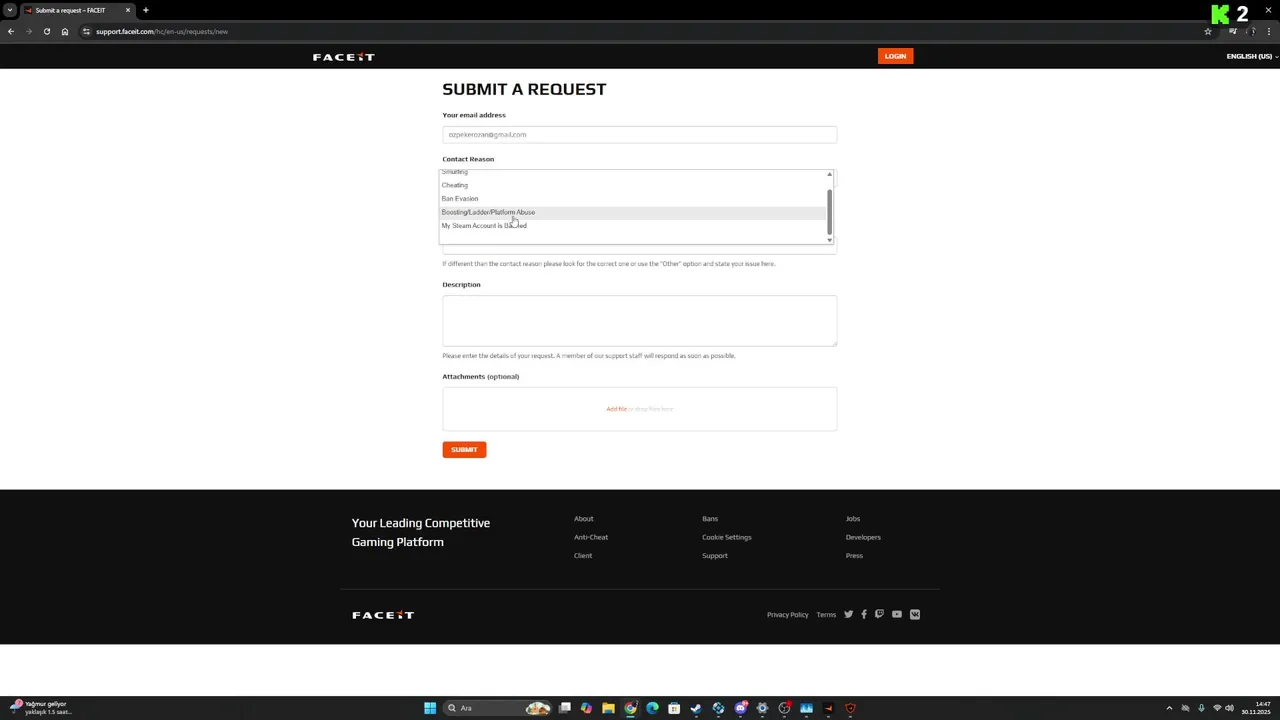The width and height of the screenshot is (1280, 720).
Task: Show hidden system tray icons
Action: point(1169,708)
